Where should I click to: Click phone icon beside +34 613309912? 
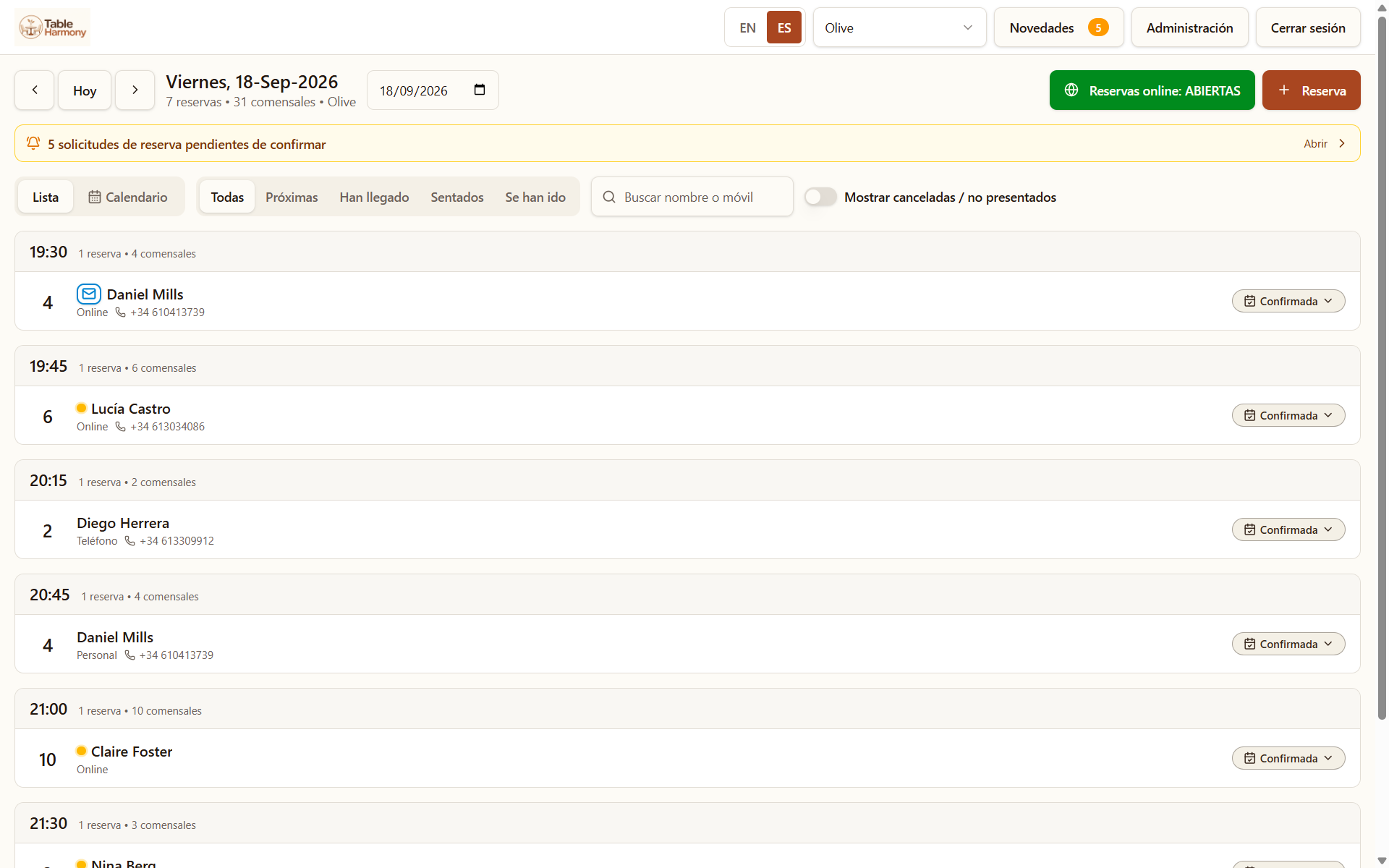pyautogui.click(x=129, y=541)
